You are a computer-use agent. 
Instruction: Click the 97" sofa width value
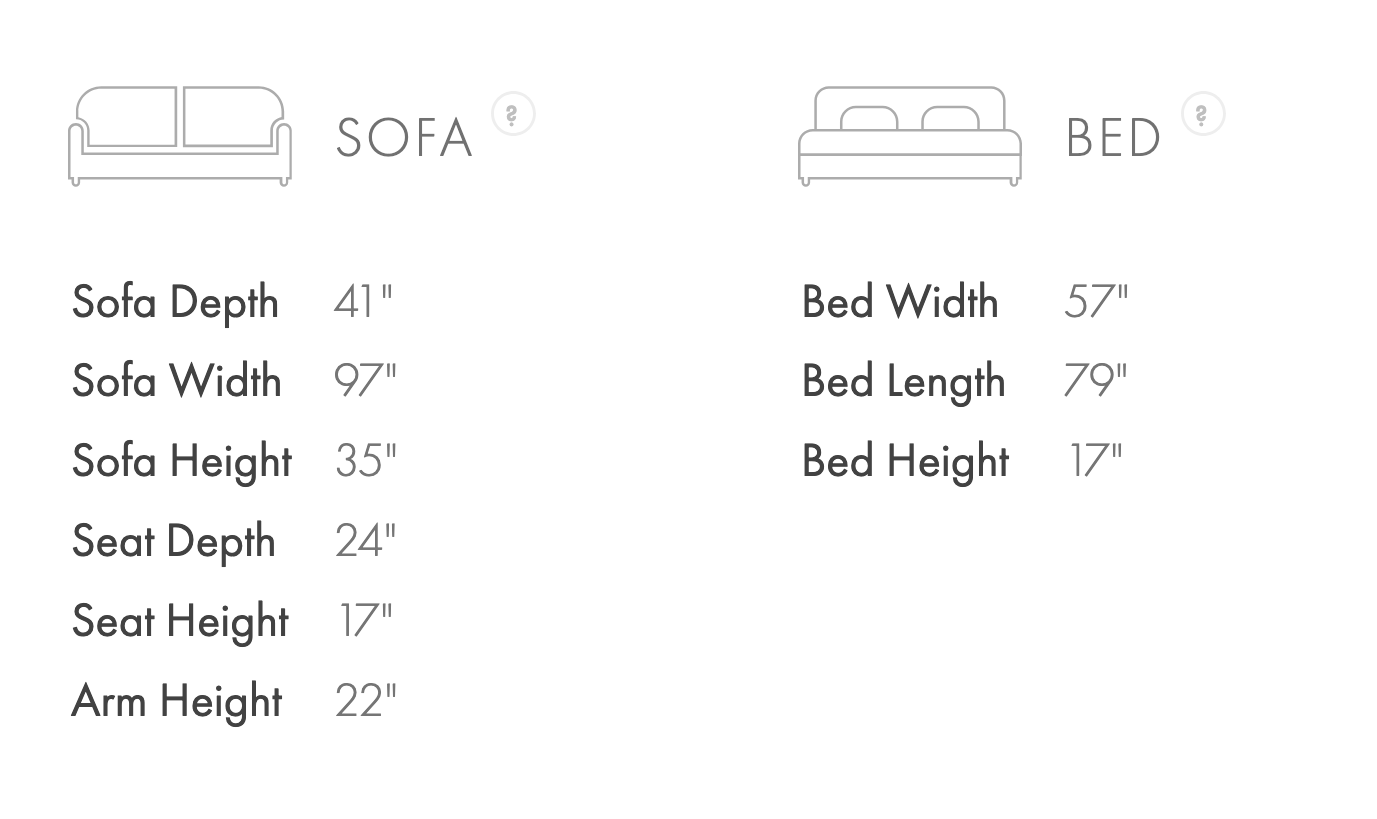click(x=365, y=382)
